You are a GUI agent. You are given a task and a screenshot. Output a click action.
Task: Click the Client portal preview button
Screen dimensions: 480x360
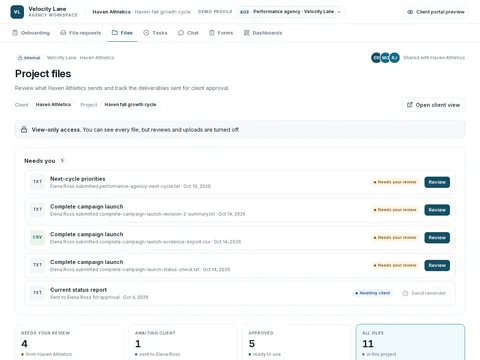[436, 12]
